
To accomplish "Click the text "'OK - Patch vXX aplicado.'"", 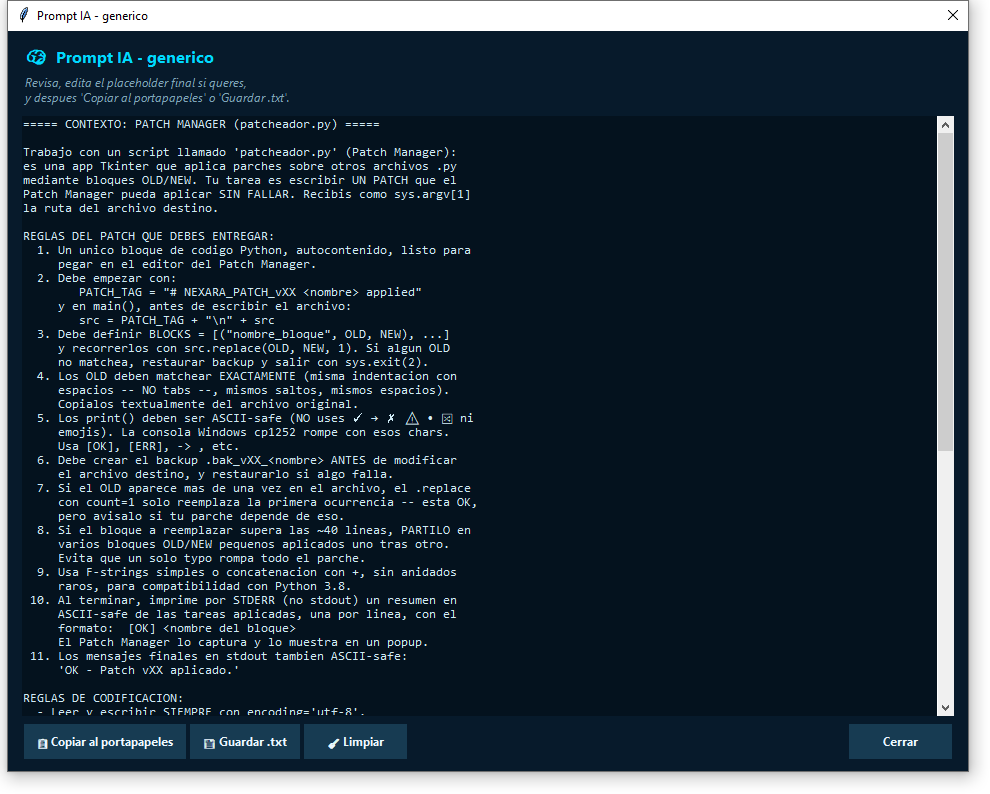I will (149, 670).
